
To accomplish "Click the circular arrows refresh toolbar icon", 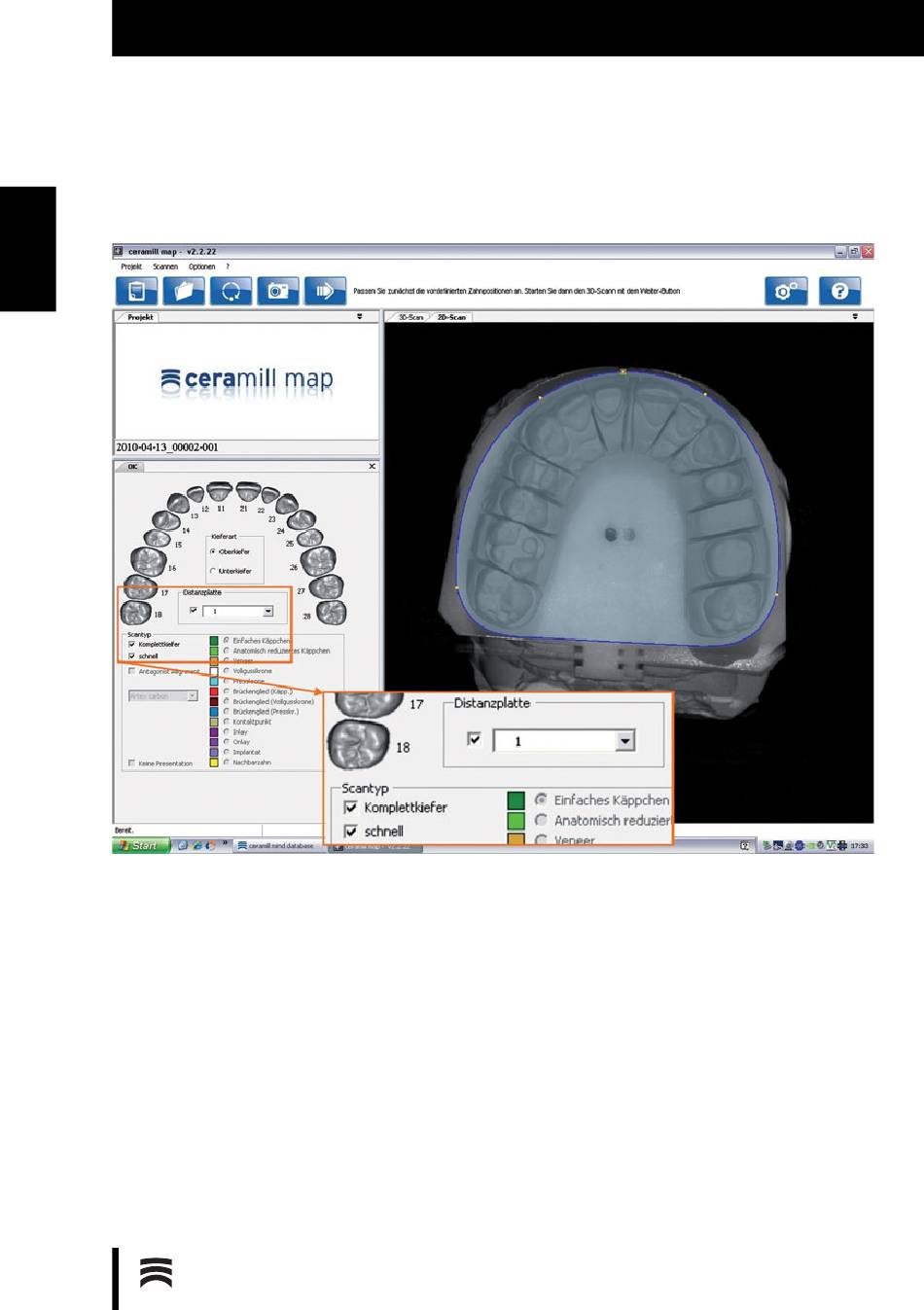I will [231, 291].
